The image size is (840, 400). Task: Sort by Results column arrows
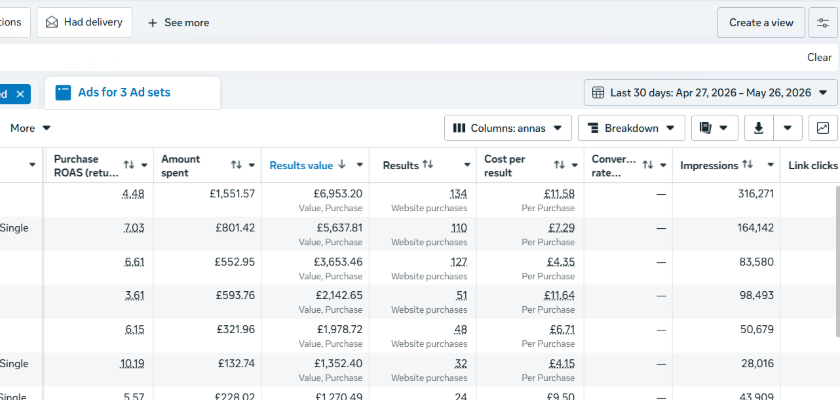click(x=428, y=165)
